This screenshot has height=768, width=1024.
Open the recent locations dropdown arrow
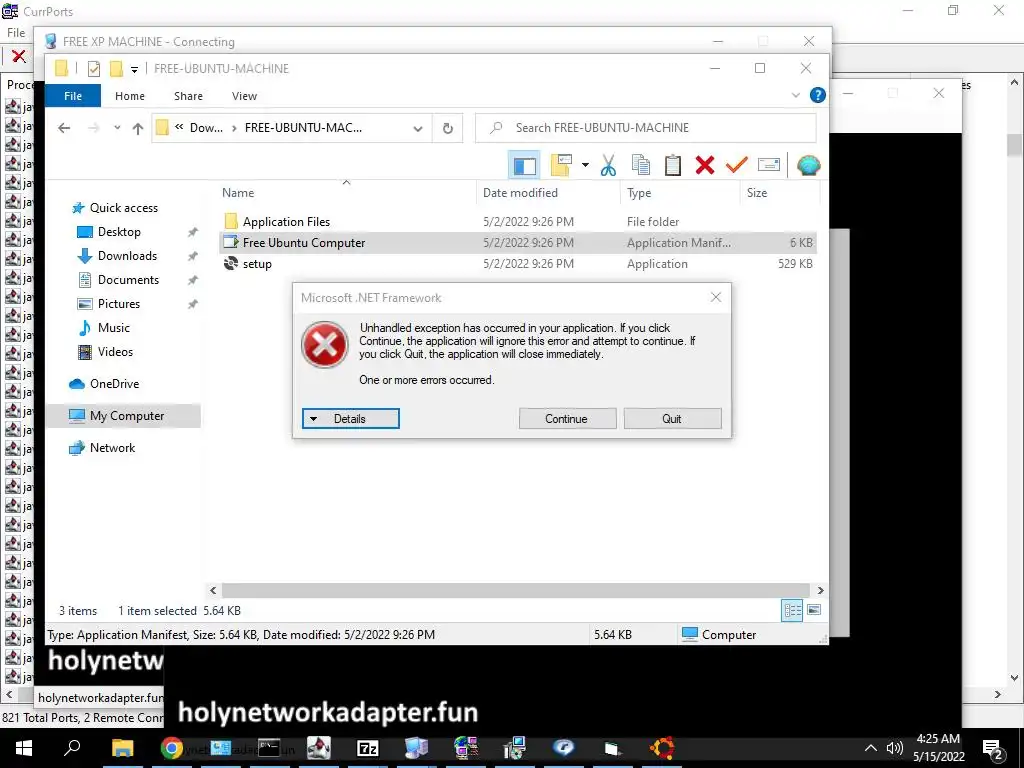pos(117,128)
